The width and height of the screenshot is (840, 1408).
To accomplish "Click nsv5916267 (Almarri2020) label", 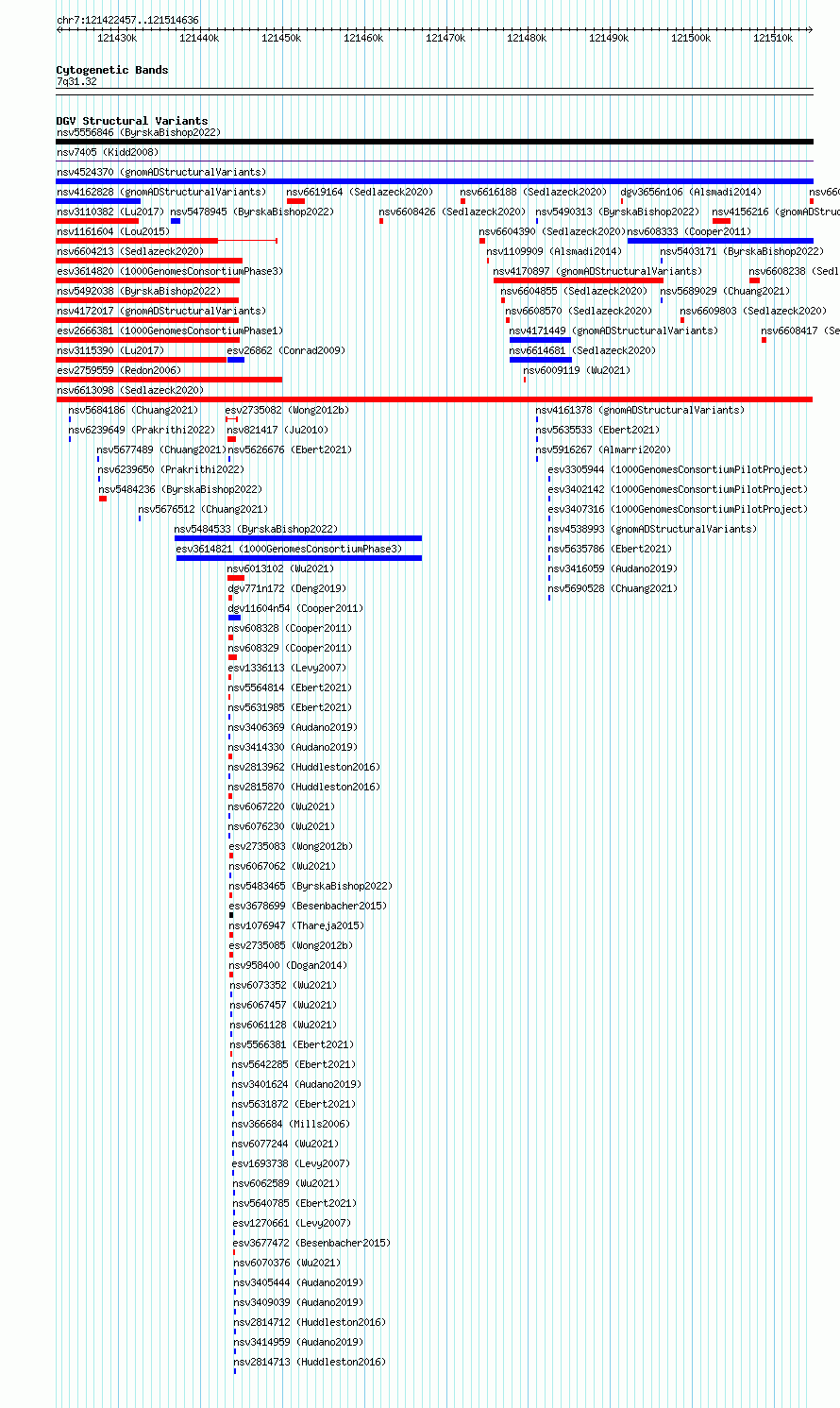I will 604,450.
